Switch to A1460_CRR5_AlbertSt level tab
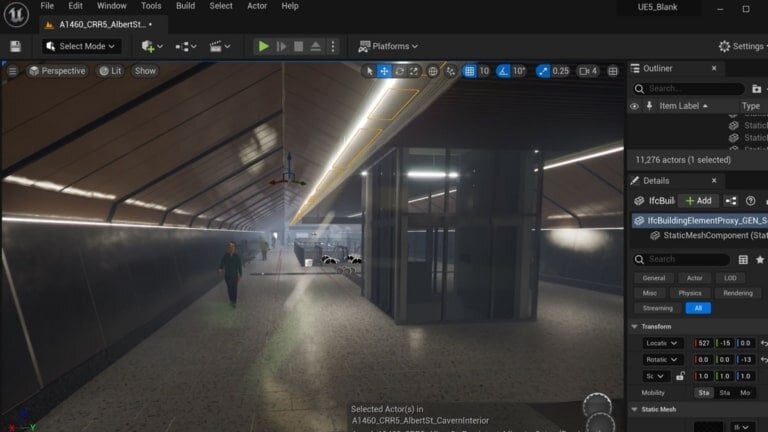768x432 pixels. point(104,24)
